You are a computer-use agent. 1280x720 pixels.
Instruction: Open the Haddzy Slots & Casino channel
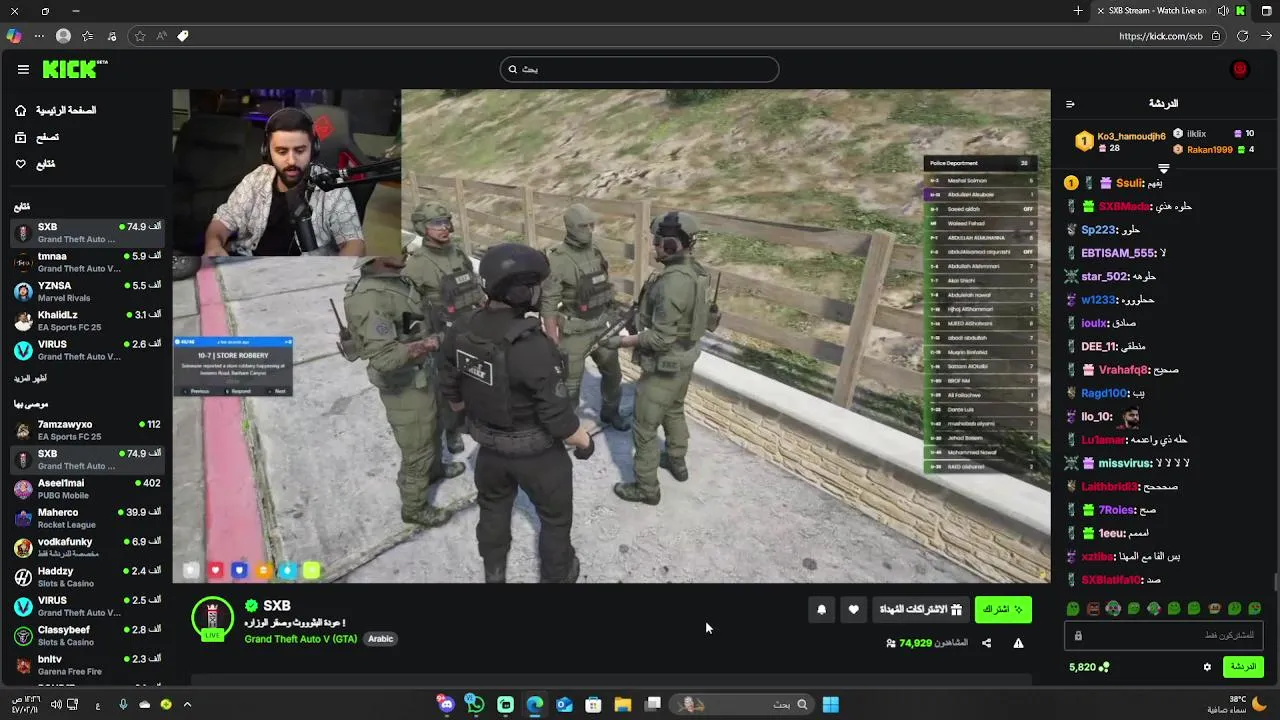point(86,577)
